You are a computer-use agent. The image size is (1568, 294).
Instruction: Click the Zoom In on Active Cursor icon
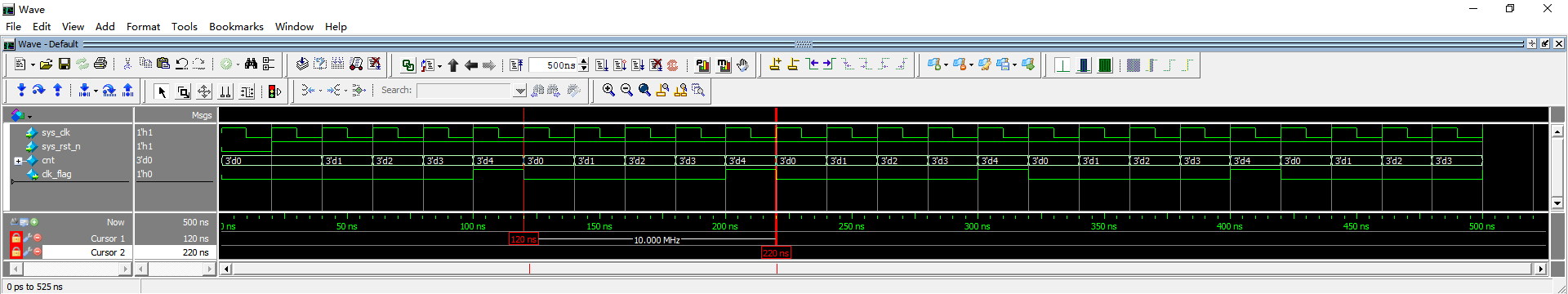click(x=662, y=91)
